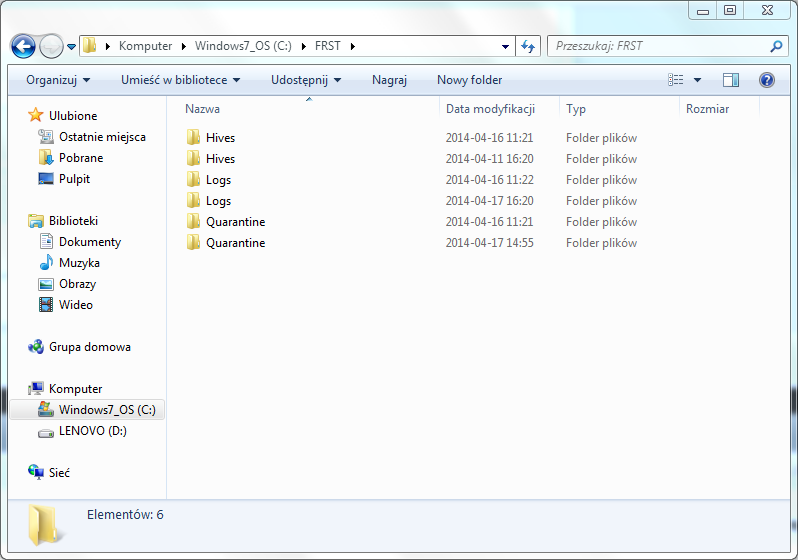Click FRST in the address breadcrumb
The image size is (798, 560).
[328, 46]
